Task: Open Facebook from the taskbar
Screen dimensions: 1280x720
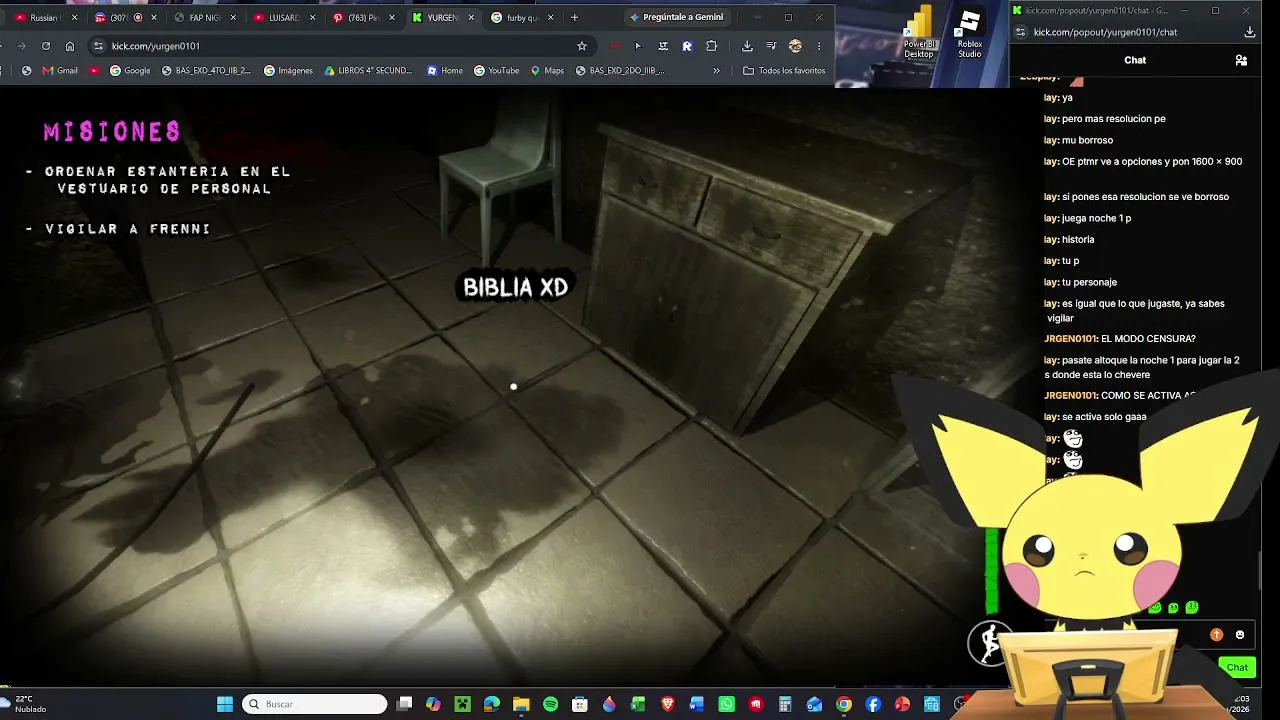Action: (x=873, y=704)
